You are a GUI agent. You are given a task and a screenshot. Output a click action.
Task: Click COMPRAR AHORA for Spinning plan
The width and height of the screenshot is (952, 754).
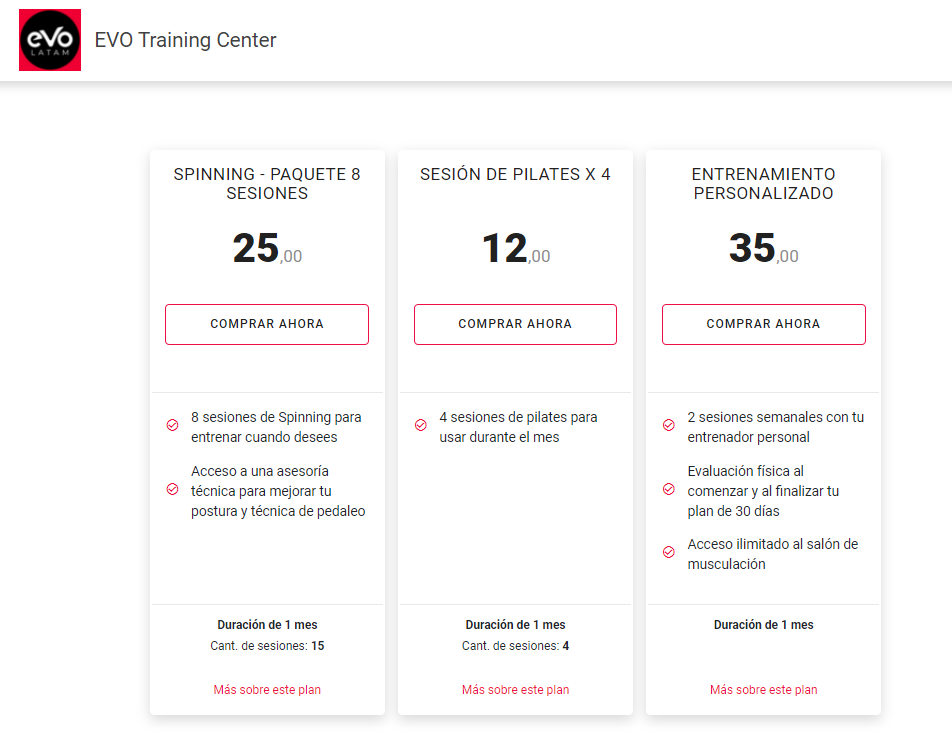click(x=266, y=324)
